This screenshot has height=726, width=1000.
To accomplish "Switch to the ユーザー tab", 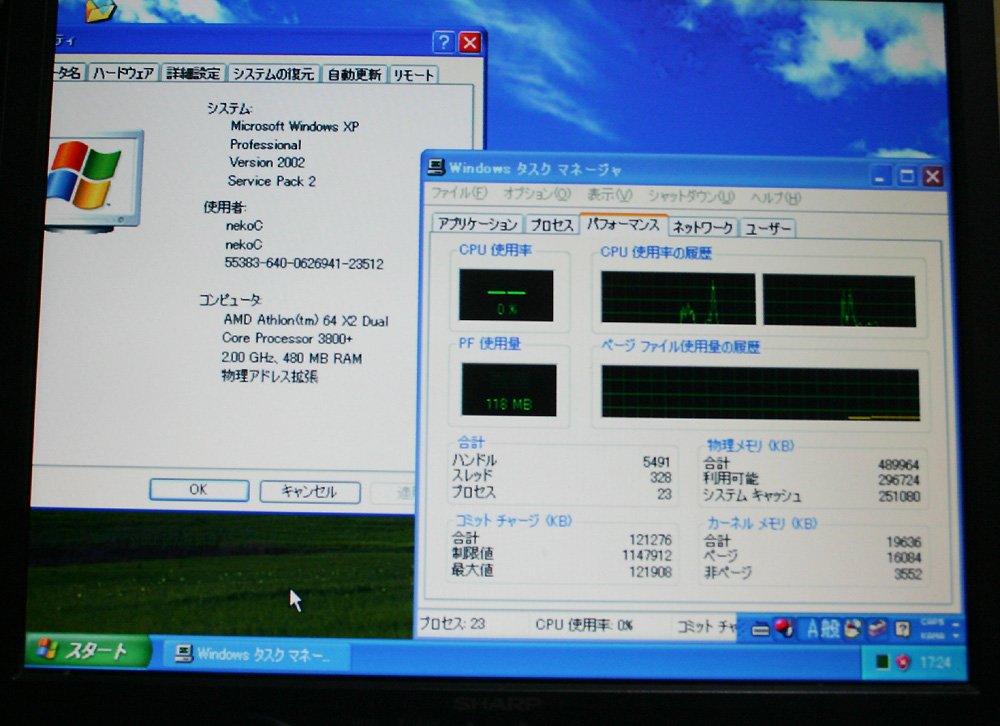I will coord(768,228).
